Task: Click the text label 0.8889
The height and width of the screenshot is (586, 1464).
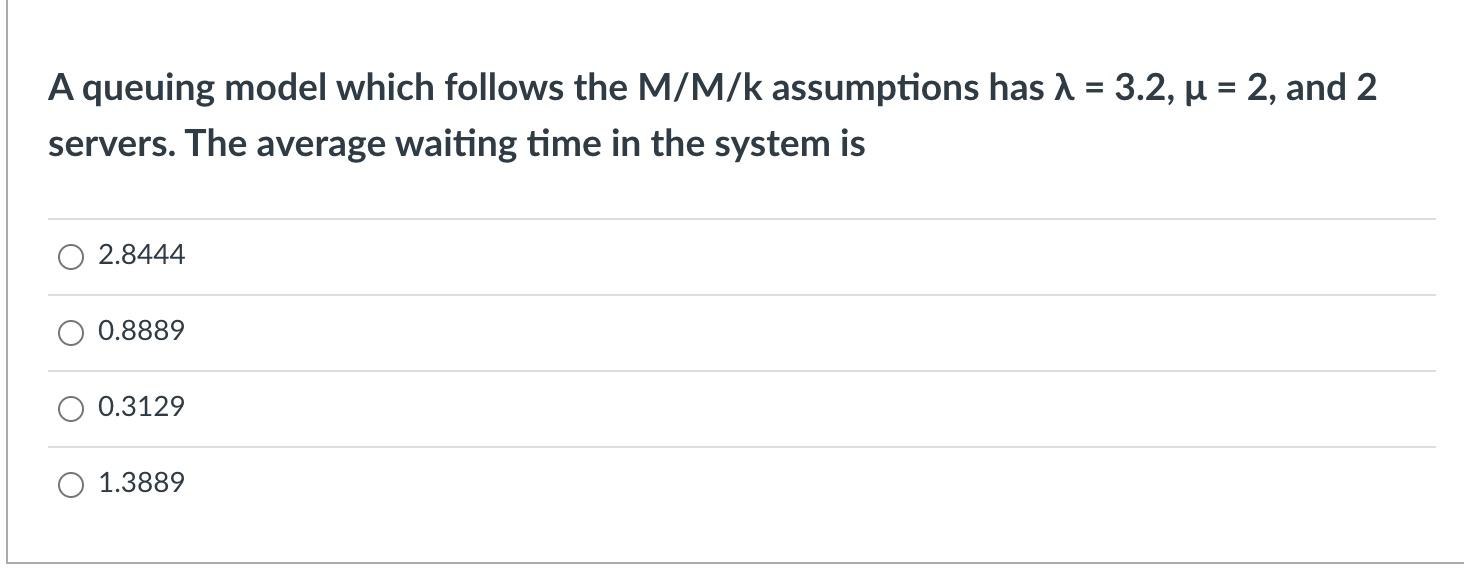Action: coord(142,331)
